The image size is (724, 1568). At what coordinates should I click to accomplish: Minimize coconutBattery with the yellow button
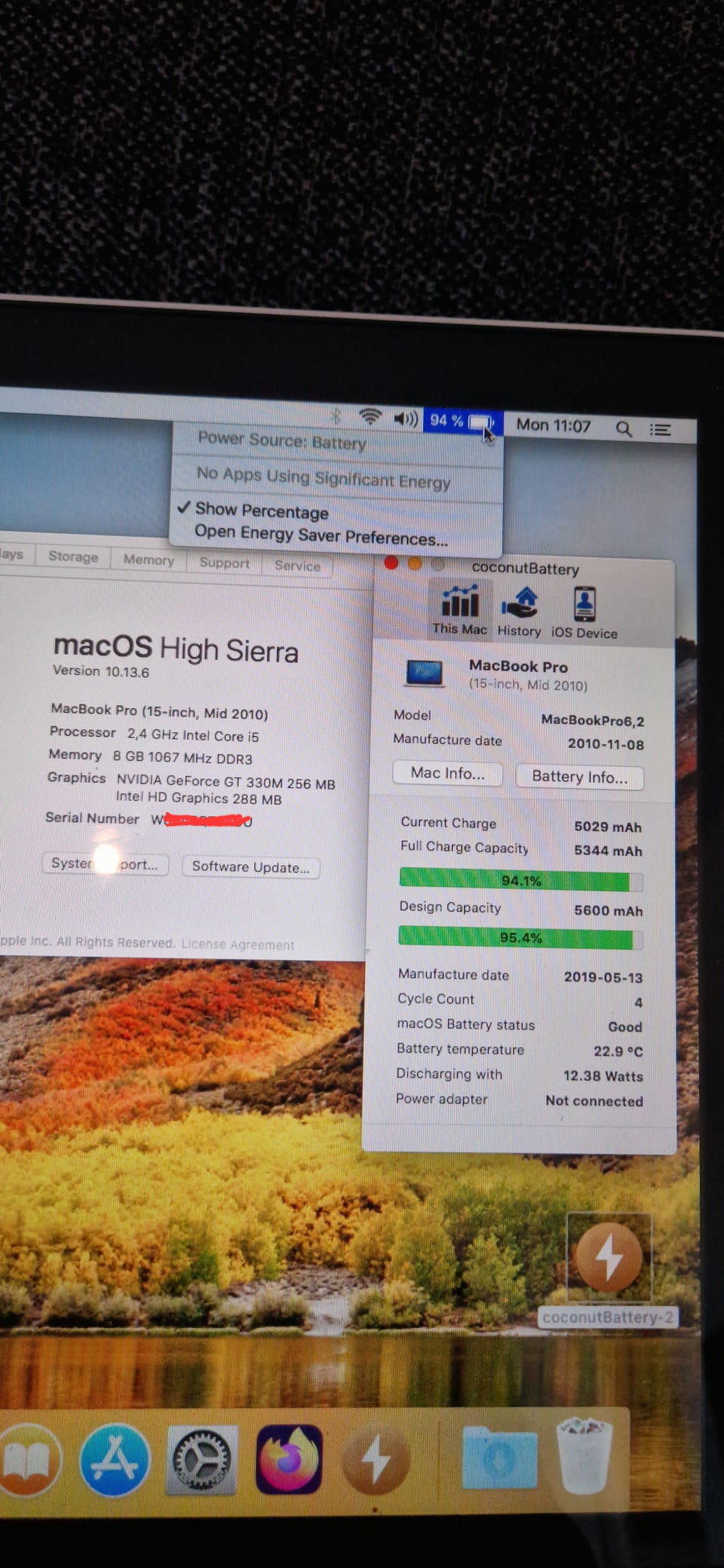coord(415,563)
